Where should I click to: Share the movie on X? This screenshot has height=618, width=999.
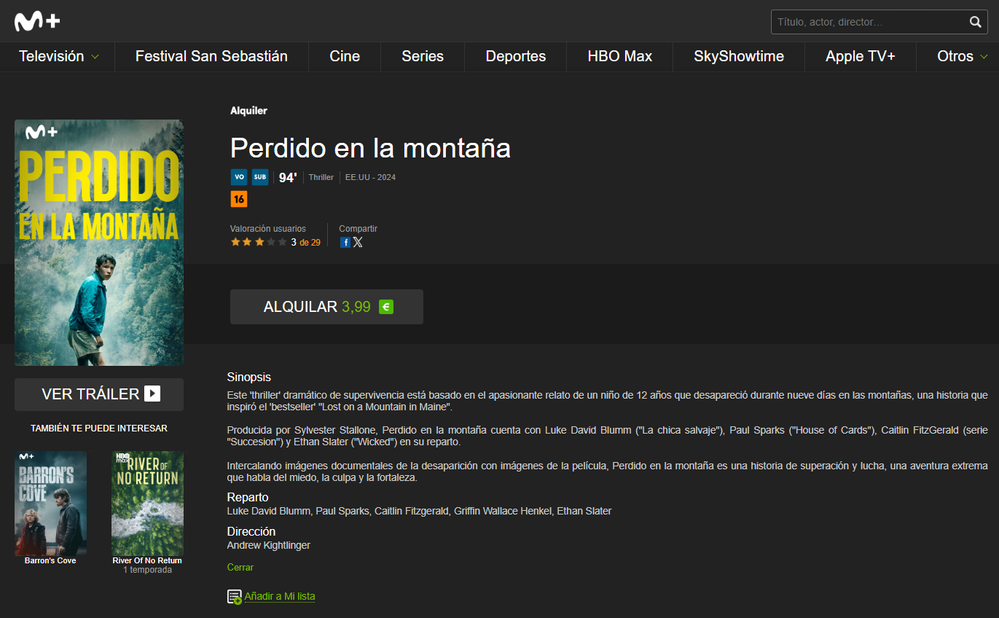[358, 241]
